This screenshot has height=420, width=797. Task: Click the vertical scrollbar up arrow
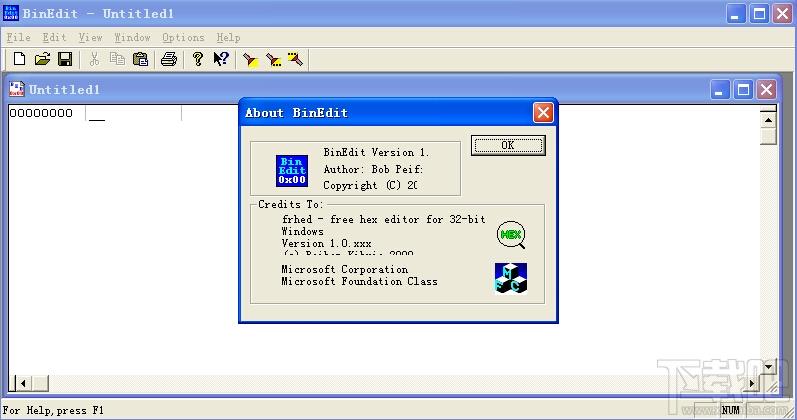768,120
